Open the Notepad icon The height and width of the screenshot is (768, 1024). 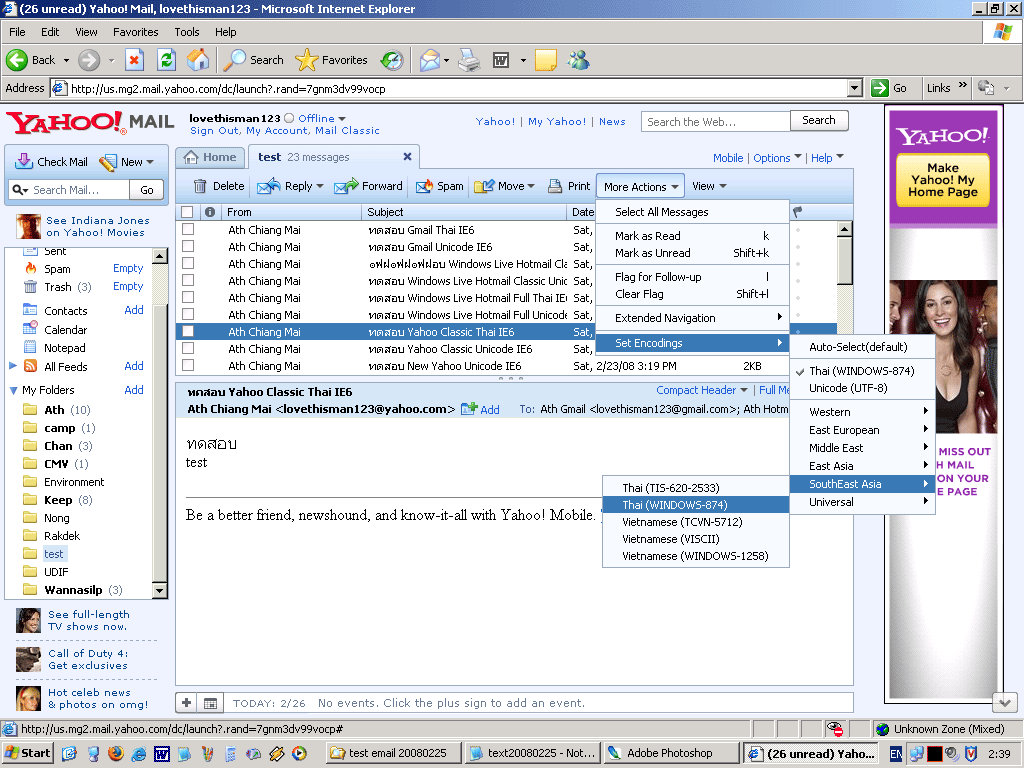tap(31, 347)
